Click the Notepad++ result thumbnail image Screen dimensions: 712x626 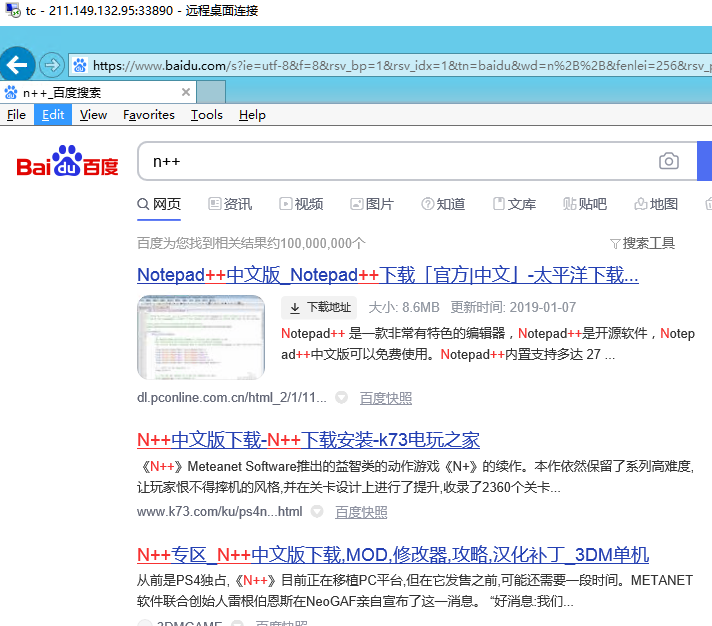coord(201,338)
